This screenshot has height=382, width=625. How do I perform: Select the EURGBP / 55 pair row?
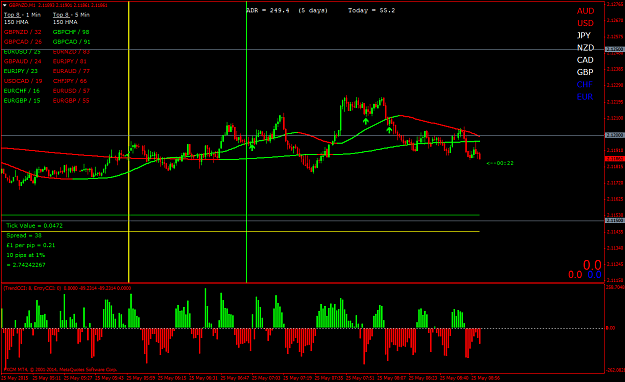pyautogui.click(x=71, y=101)
